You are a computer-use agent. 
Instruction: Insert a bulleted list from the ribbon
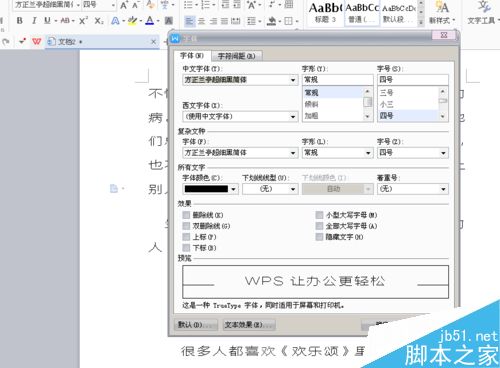188,5
